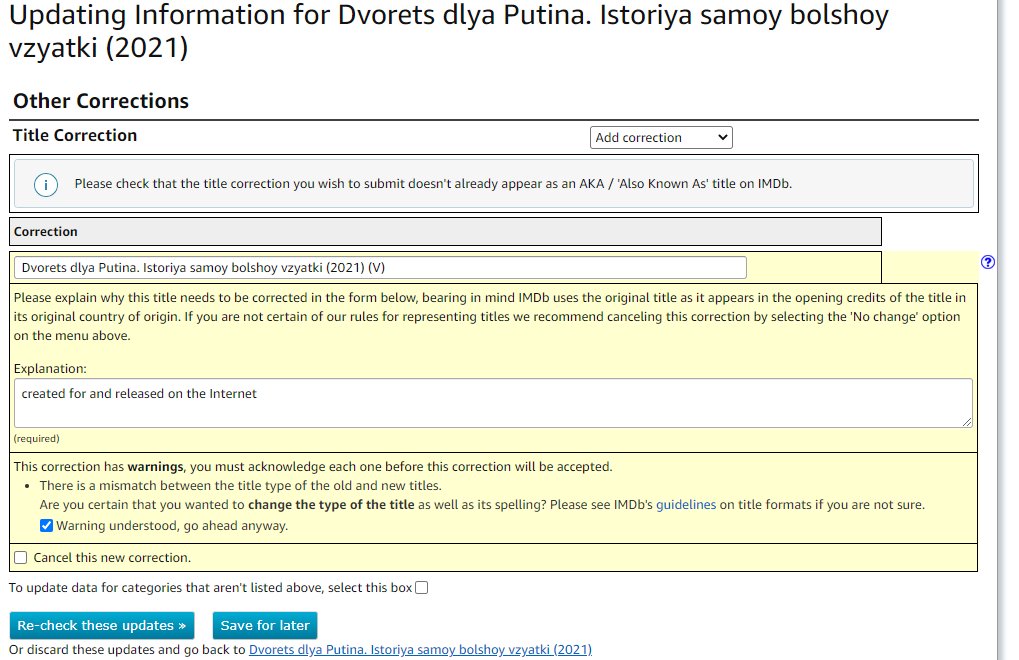Focus the Explanation text area
This screenshot has width=1019, height=660.
click(490, 402)
